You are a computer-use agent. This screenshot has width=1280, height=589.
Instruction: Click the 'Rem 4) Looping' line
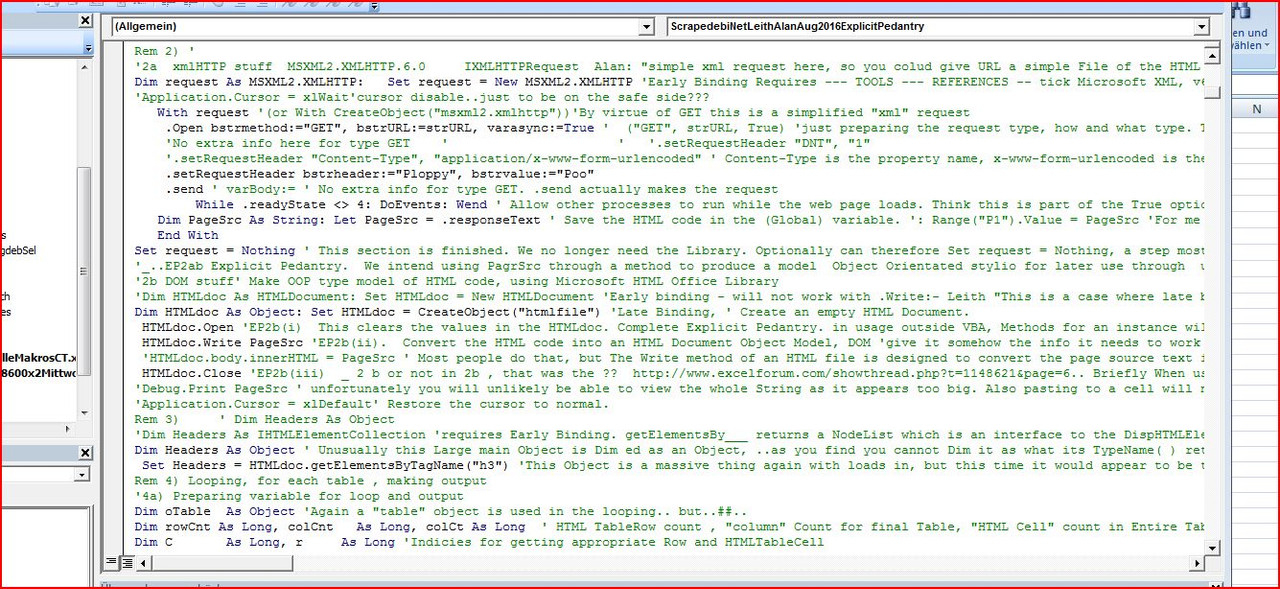click(x=311, y=481)
